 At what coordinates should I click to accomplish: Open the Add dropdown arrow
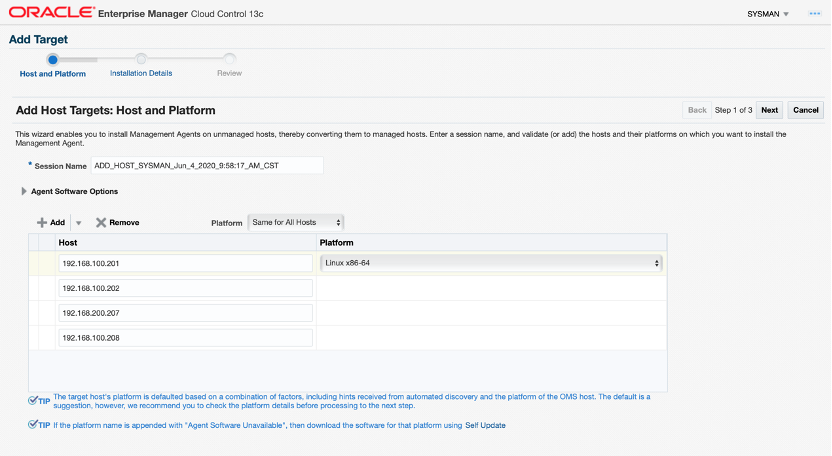coord(79,223)
